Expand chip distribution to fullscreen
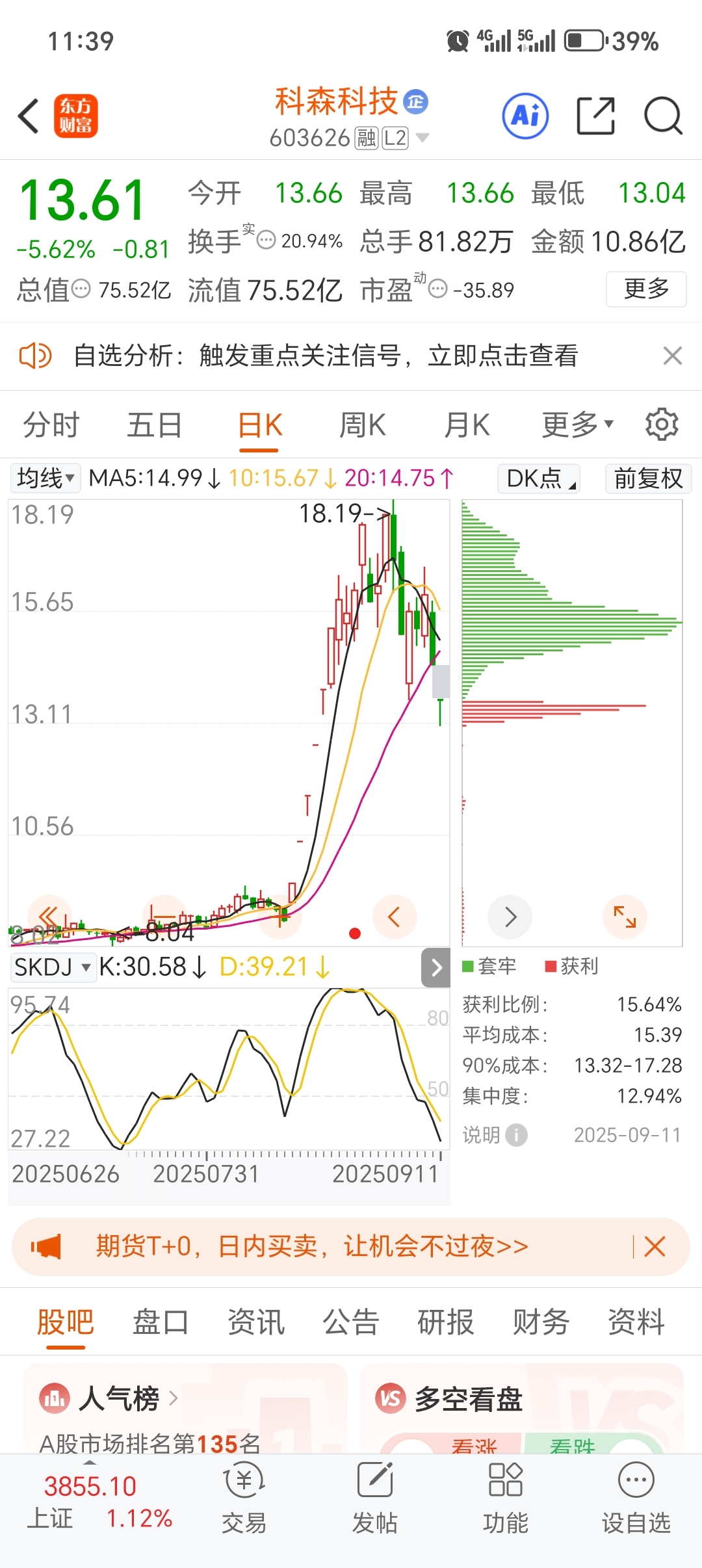This screenshot has width=702, height=1568. 625,917
